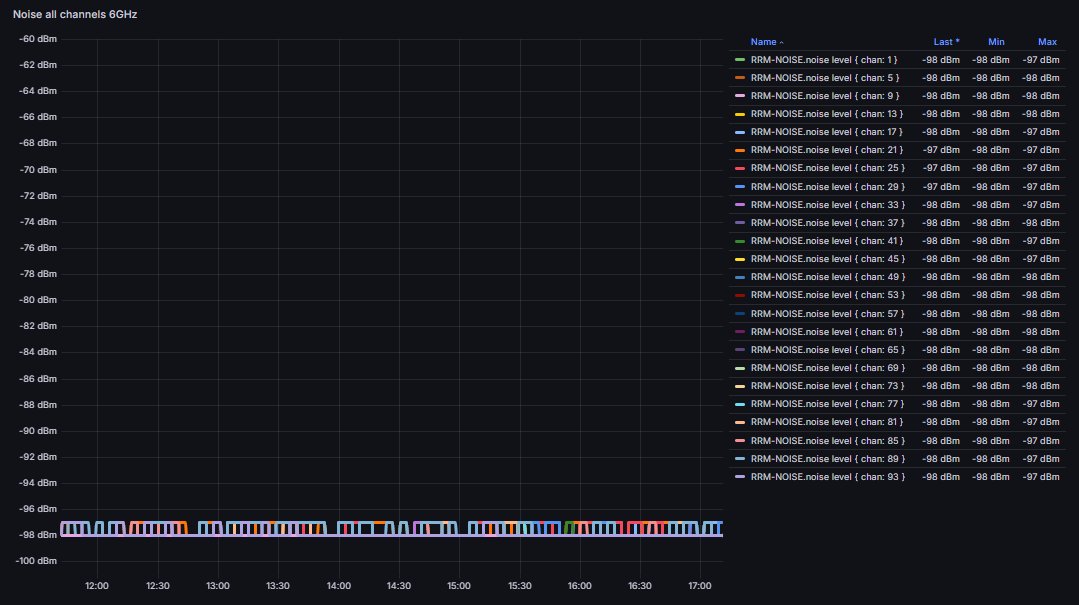Click the chan: 81 series color swatch

[740, 422]
